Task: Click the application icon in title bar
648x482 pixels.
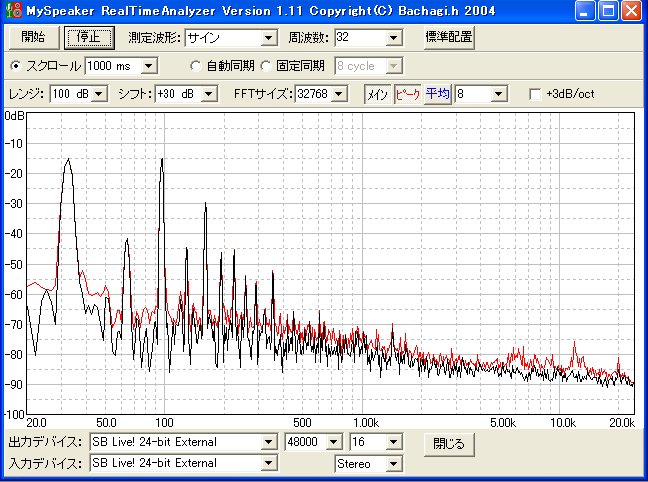Action: (x=13, y=12)
